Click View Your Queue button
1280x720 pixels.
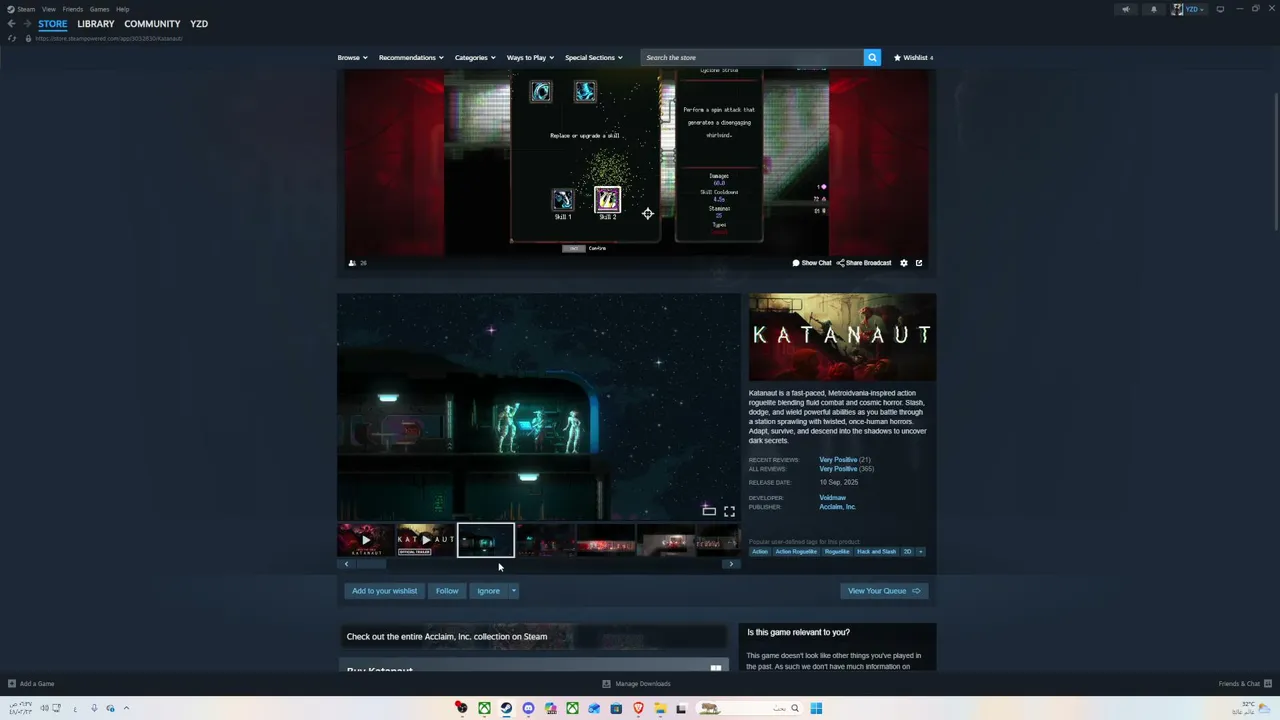click(884, 591)
